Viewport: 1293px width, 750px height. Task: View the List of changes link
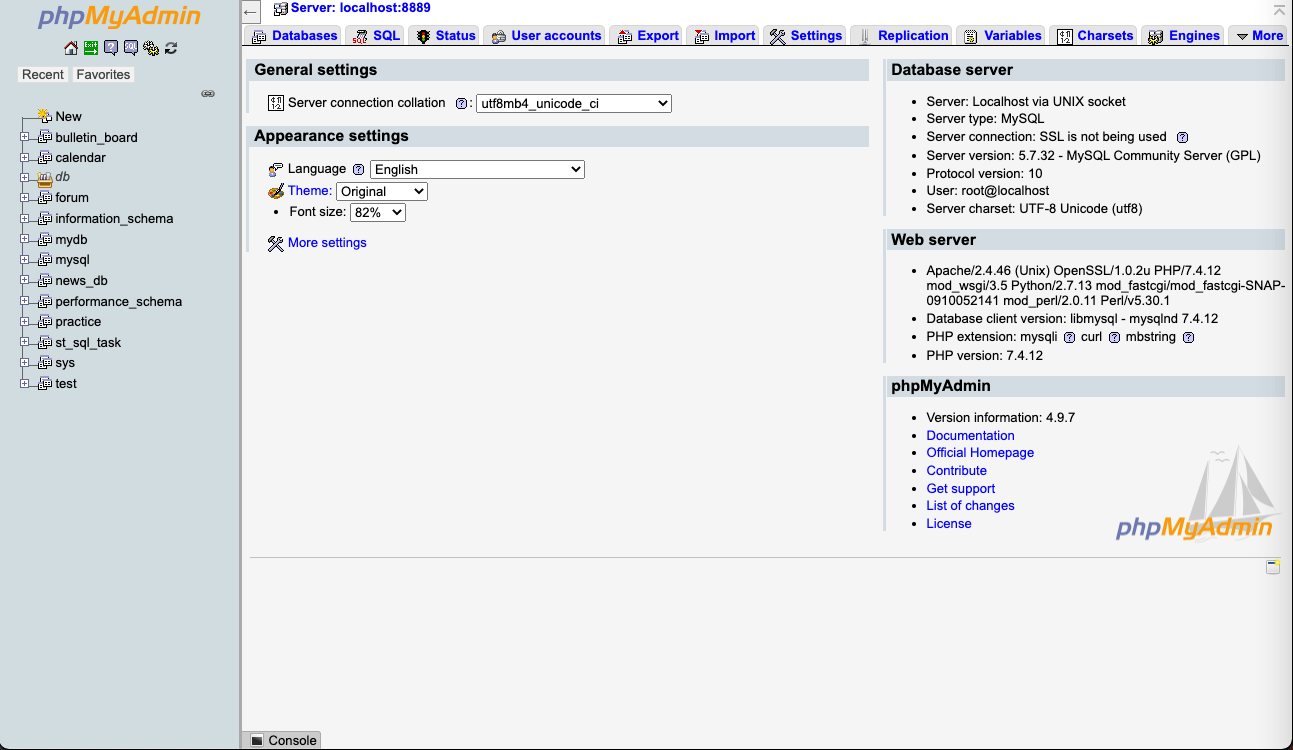[970, 505]
